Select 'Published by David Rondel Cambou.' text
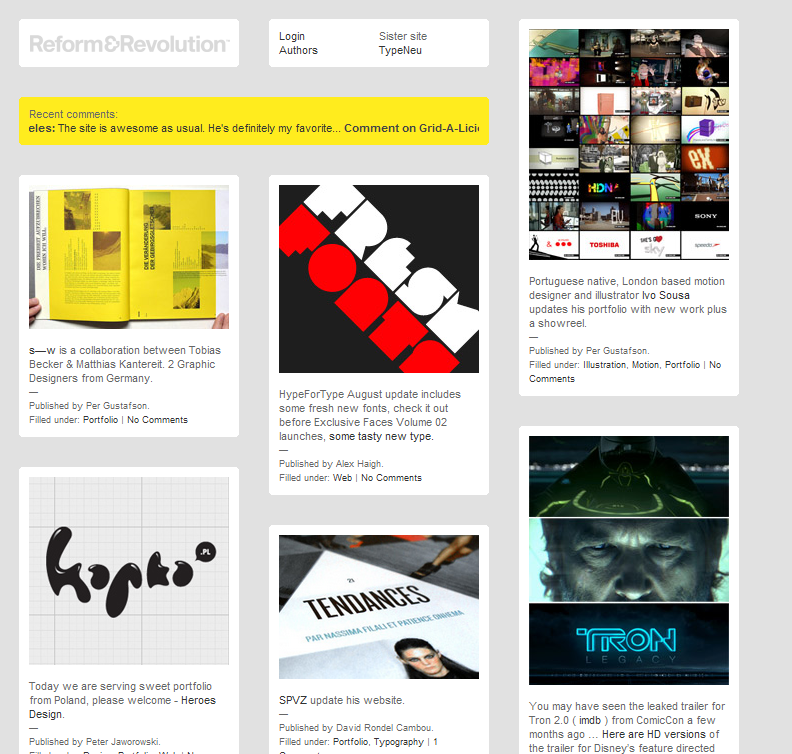The image size is (792, 754). 356,728
